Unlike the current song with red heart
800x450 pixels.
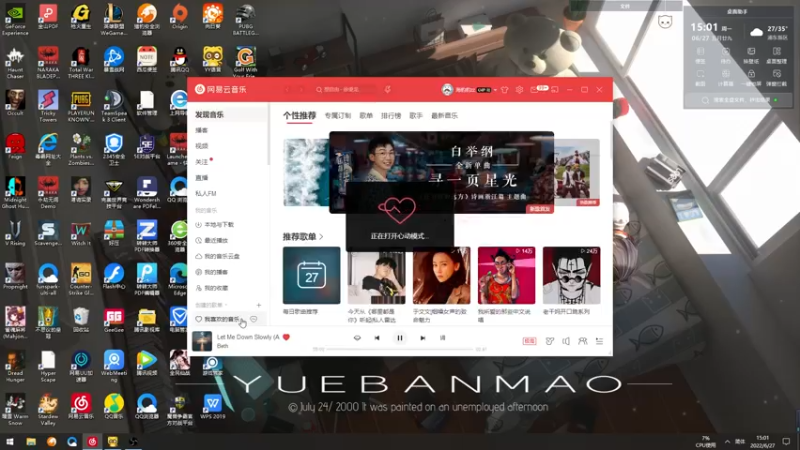pyautogui.click(x=286, y=337)
